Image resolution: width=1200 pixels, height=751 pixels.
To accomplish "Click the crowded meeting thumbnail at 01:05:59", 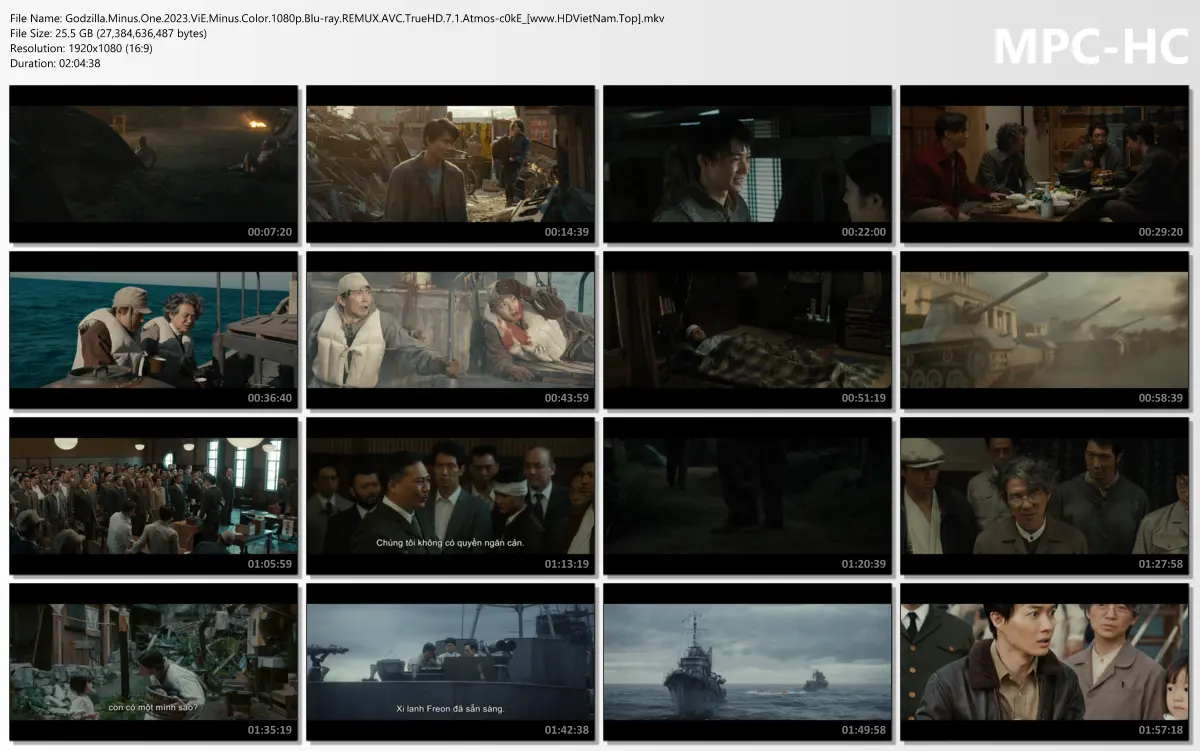I will pos(155,497).
